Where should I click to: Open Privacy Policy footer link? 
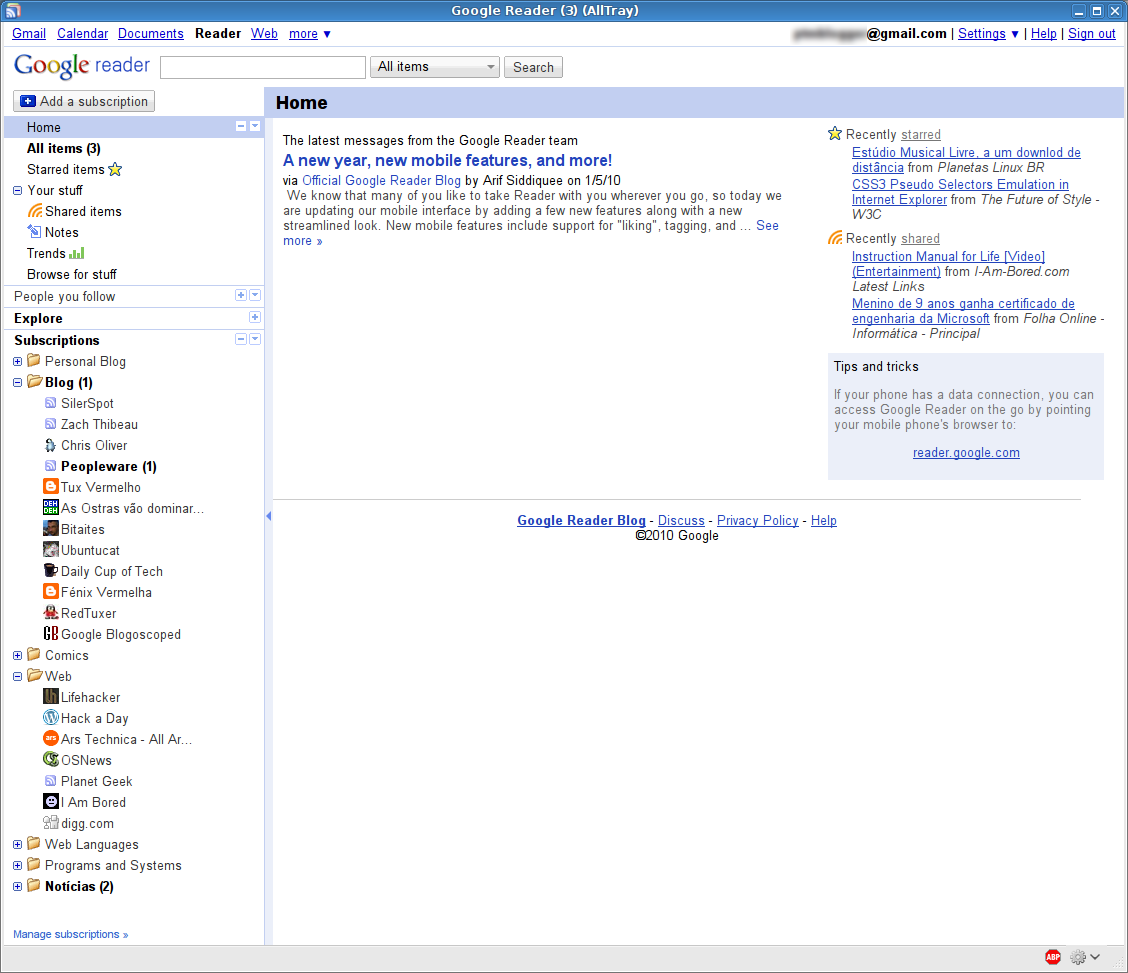point(758,521)
